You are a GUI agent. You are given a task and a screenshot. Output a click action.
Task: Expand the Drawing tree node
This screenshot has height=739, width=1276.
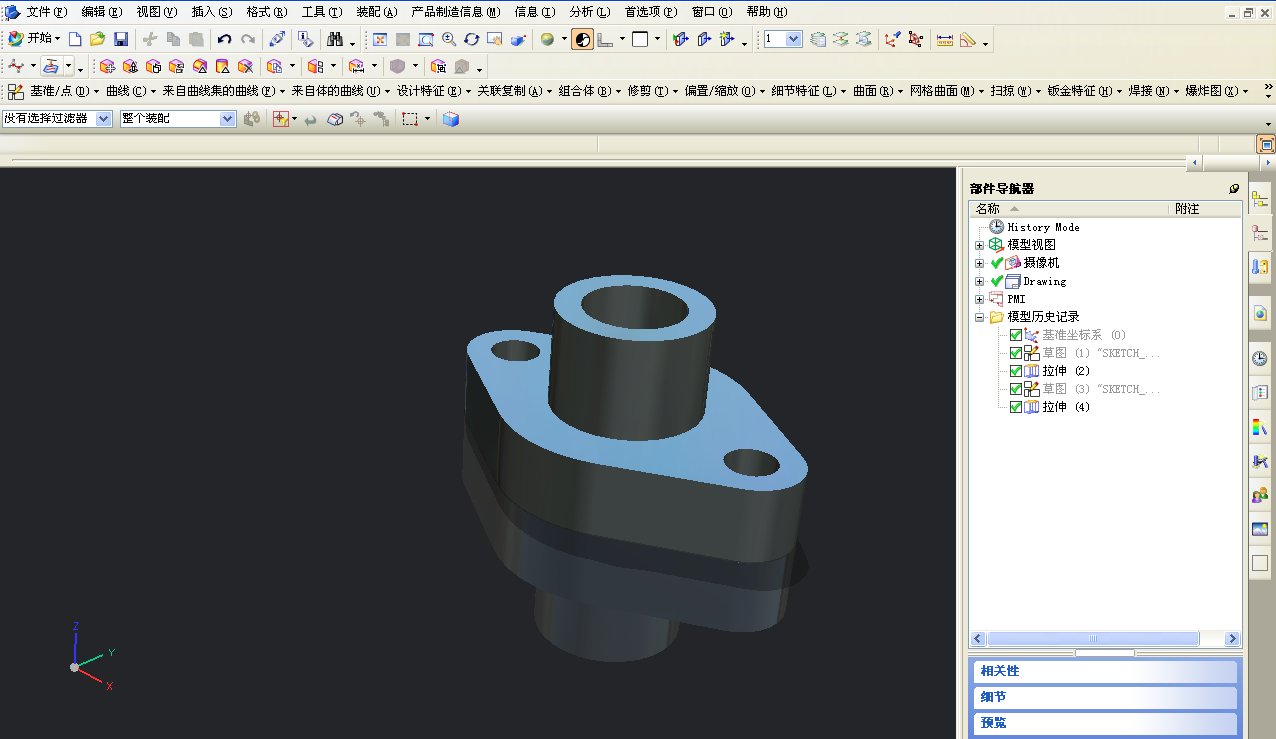[980, 281]
